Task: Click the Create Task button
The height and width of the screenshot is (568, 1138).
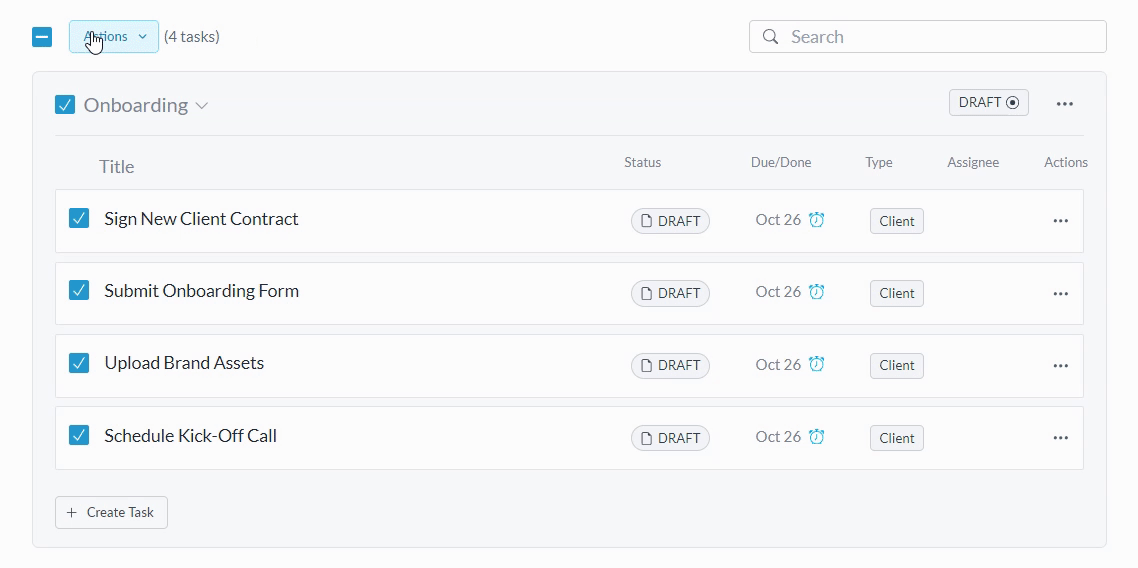Action: pyautogui.click(x=111, y=512)
